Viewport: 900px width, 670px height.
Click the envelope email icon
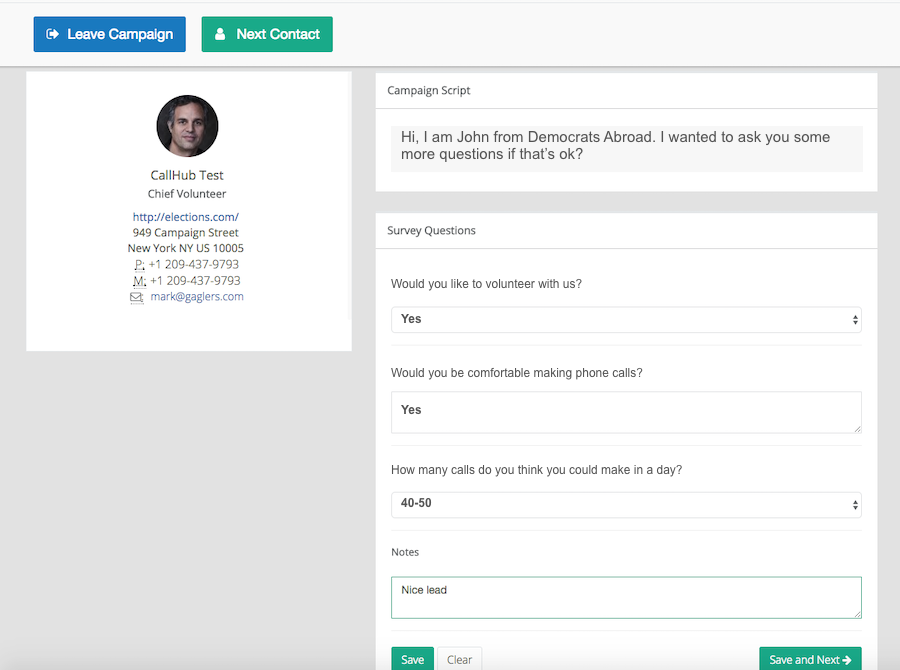(x=137, y=297)
